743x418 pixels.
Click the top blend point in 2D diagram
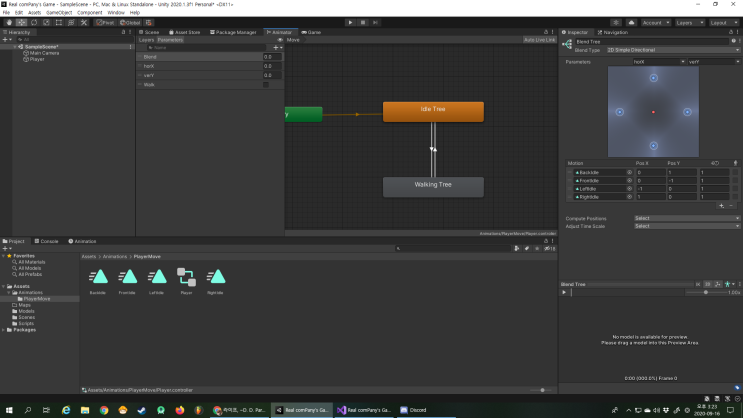(x=653, y=78)
